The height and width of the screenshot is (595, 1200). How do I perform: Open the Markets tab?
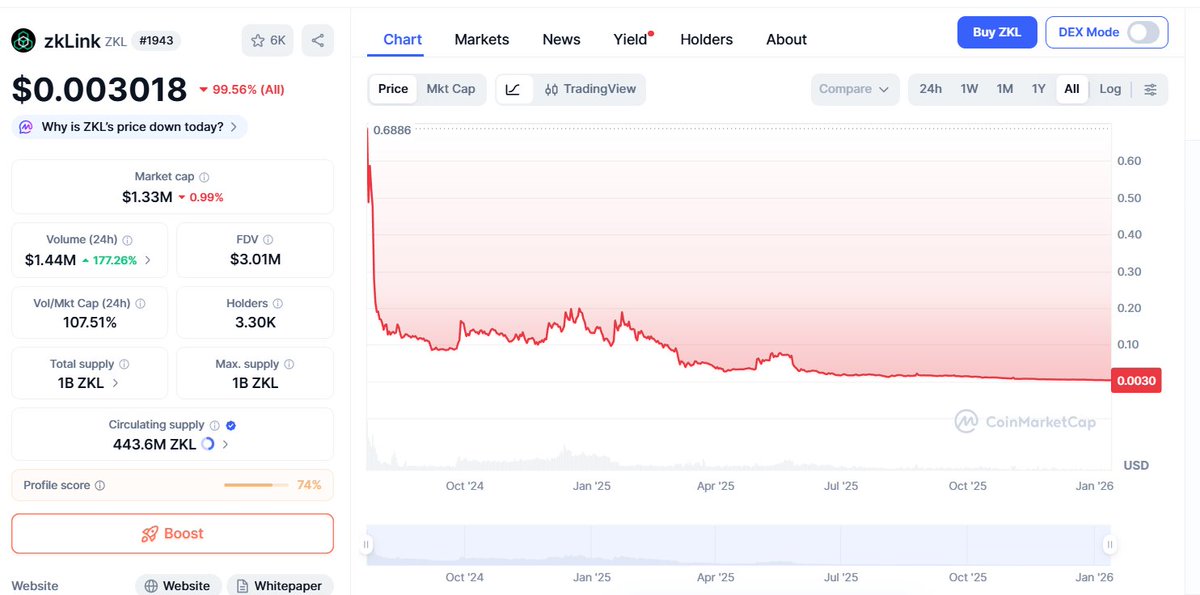482,40
